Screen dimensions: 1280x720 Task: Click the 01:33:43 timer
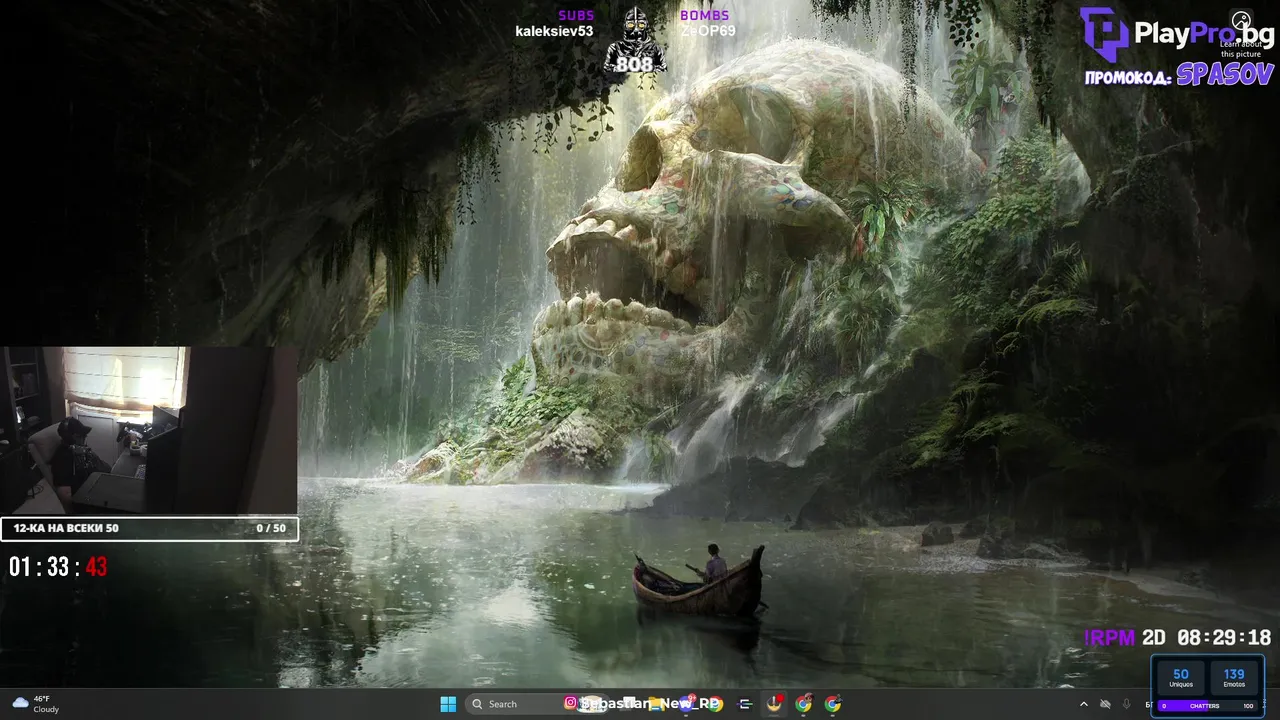[58, 567]
